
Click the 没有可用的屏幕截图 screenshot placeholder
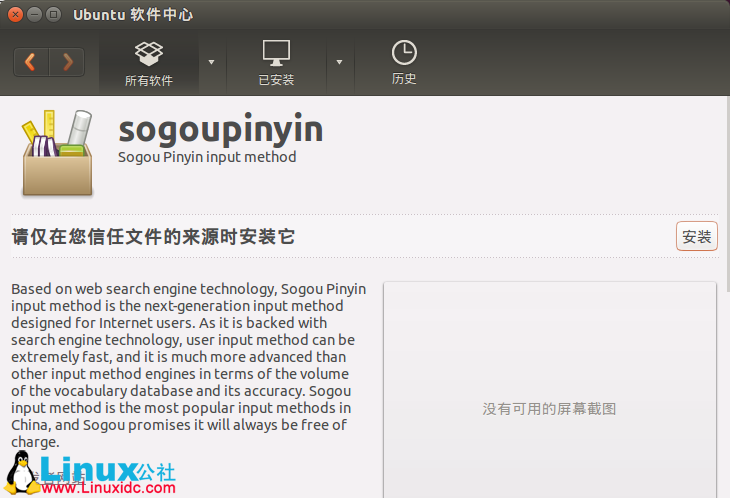pos(549,390)
